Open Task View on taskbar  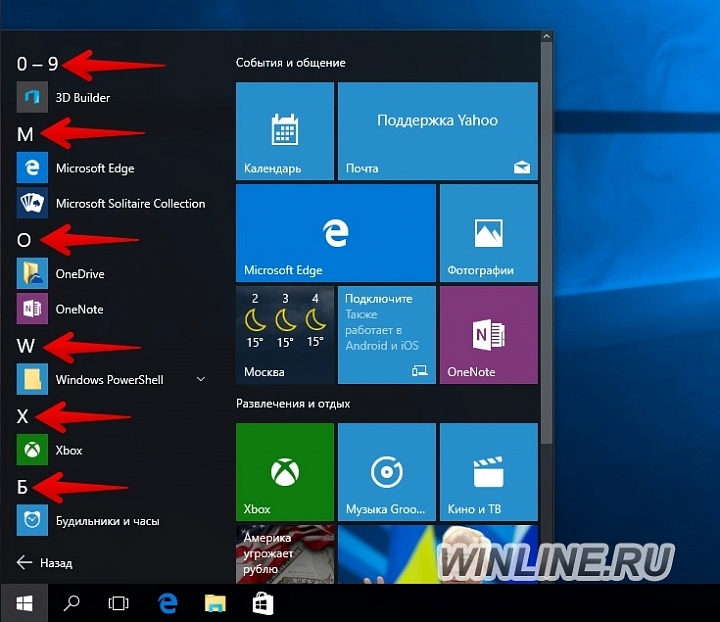coord(118,603)
